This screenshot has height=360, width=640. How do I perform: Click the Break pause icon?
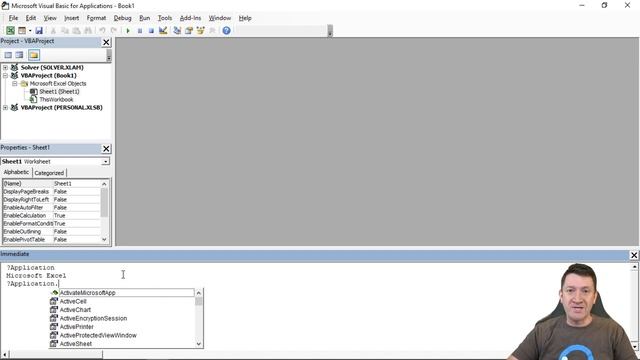point(140,31)
